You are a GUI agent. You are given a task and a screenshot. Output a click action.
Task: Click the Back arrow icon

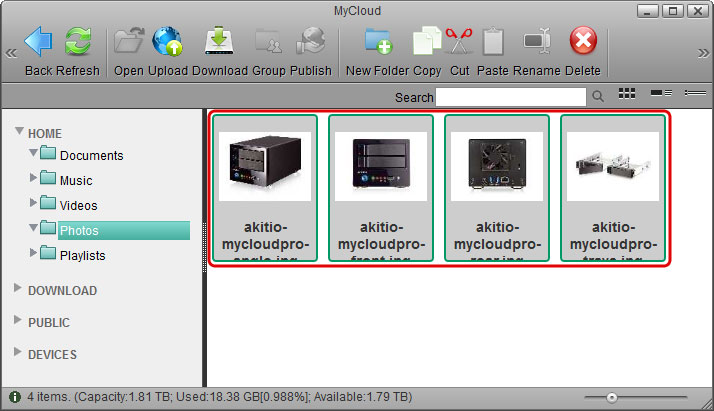(x=39, y=41)
